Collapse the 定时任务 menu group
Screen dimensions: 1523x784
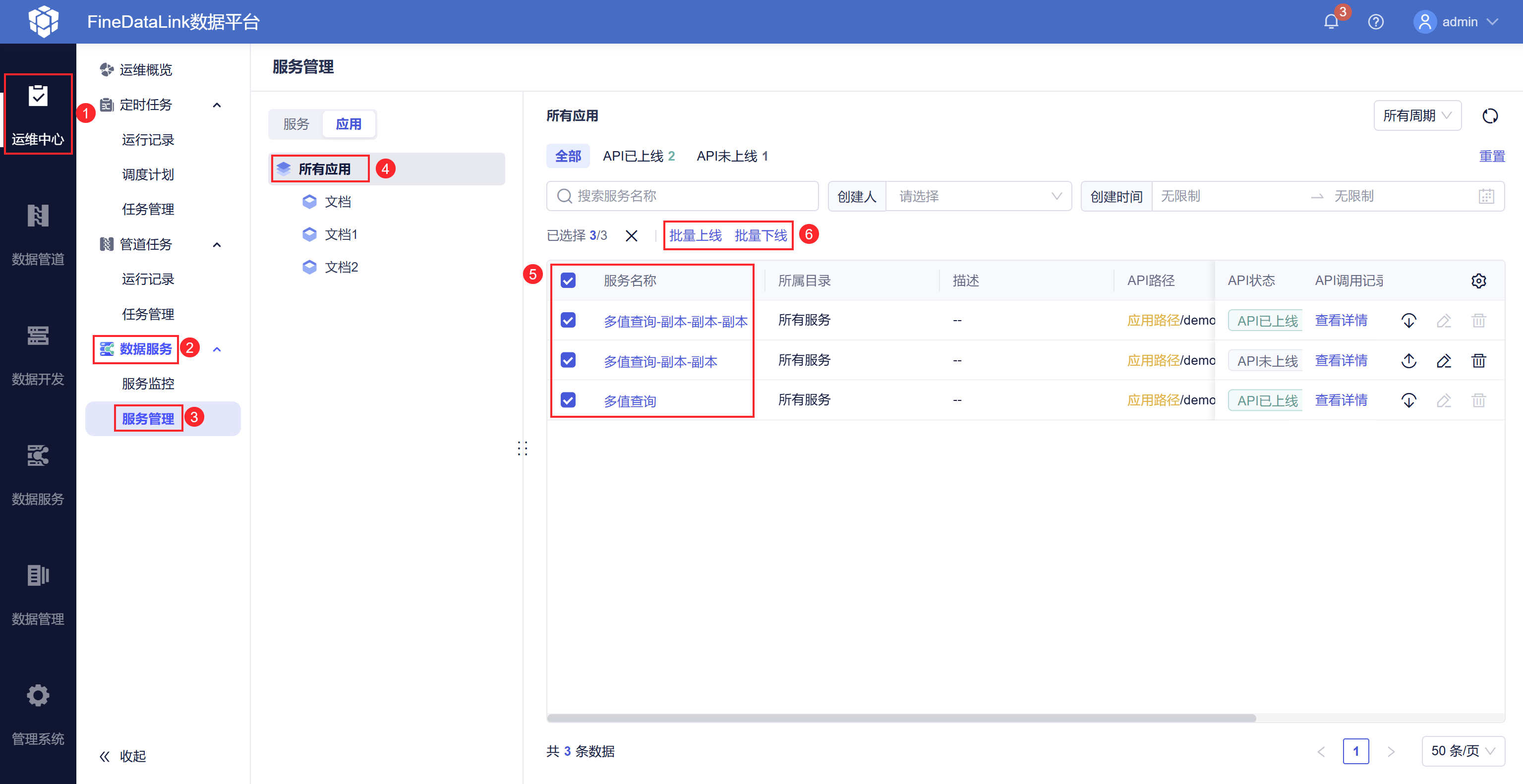click(216, 105)
